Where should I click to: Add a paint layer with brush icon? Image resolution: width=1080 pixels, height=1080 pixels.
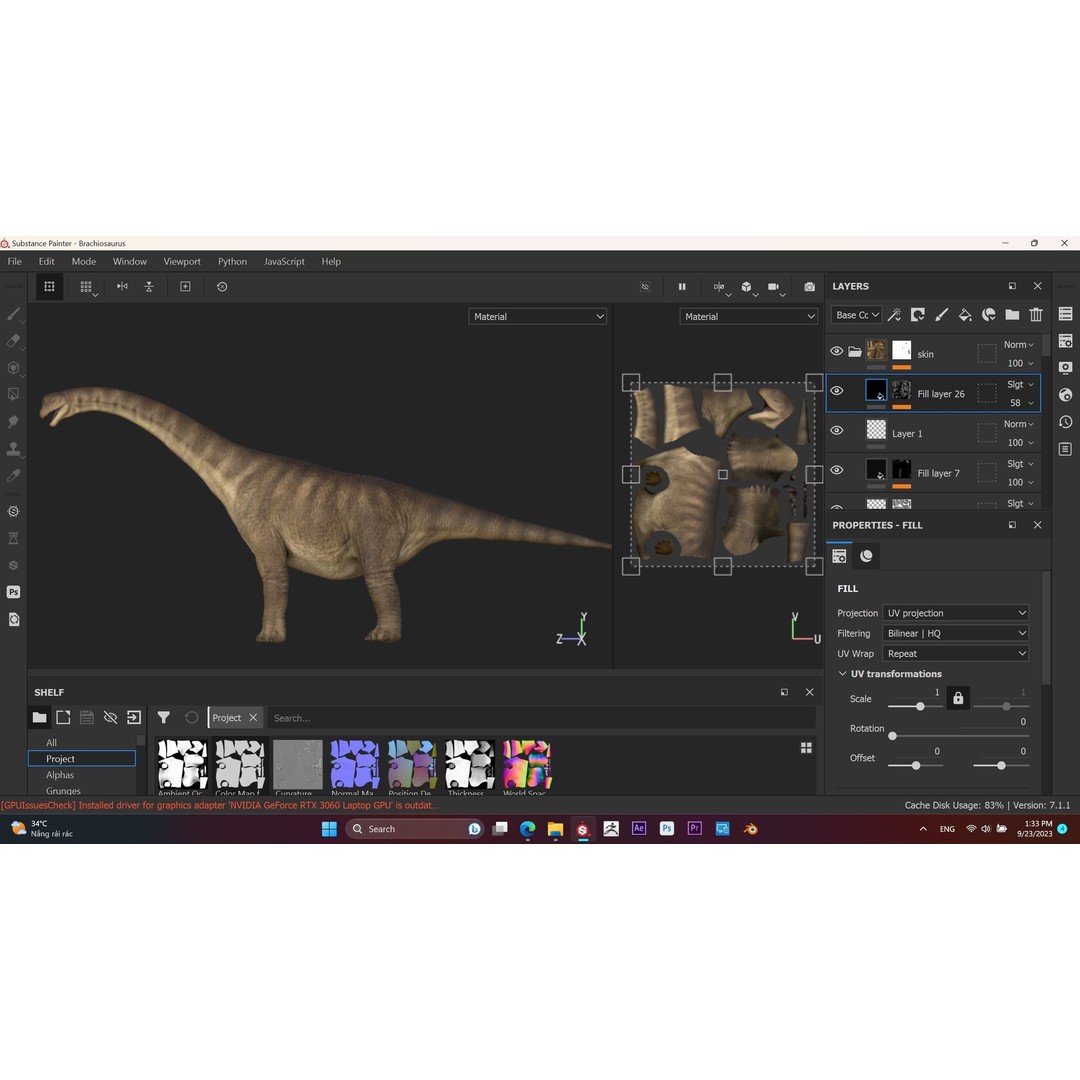pyautogui.click(x=942, y=315)
